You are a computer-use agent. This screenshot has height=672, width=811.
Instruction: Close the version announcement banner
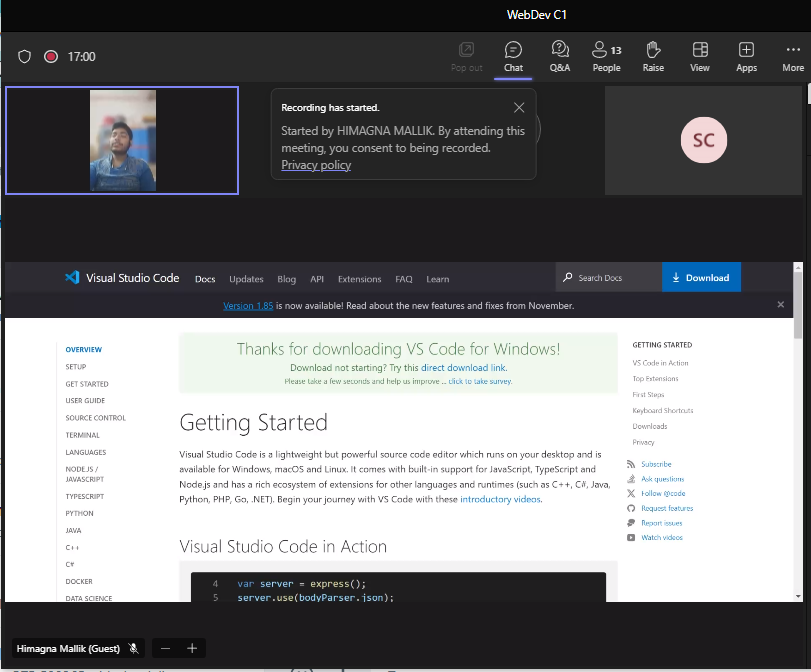780,305
